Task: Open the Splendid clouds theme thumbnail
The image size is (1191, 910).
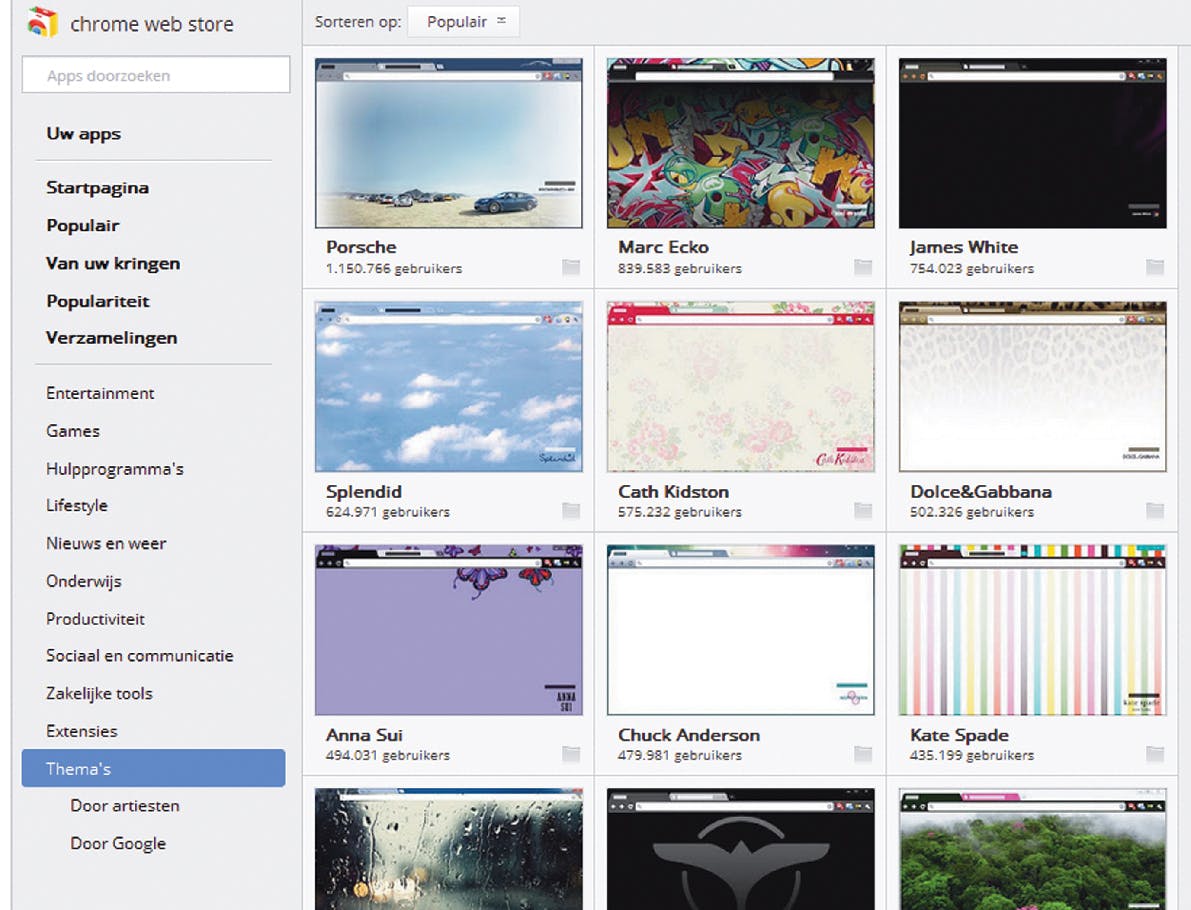Action: coord(449,387)
